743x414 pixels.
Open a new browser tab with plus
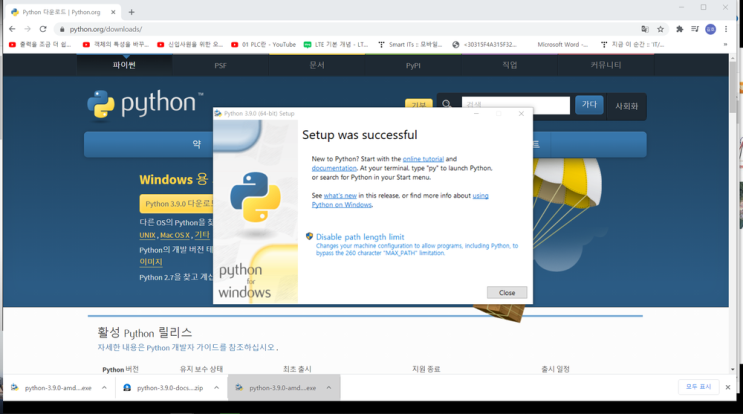pos(132,12)
